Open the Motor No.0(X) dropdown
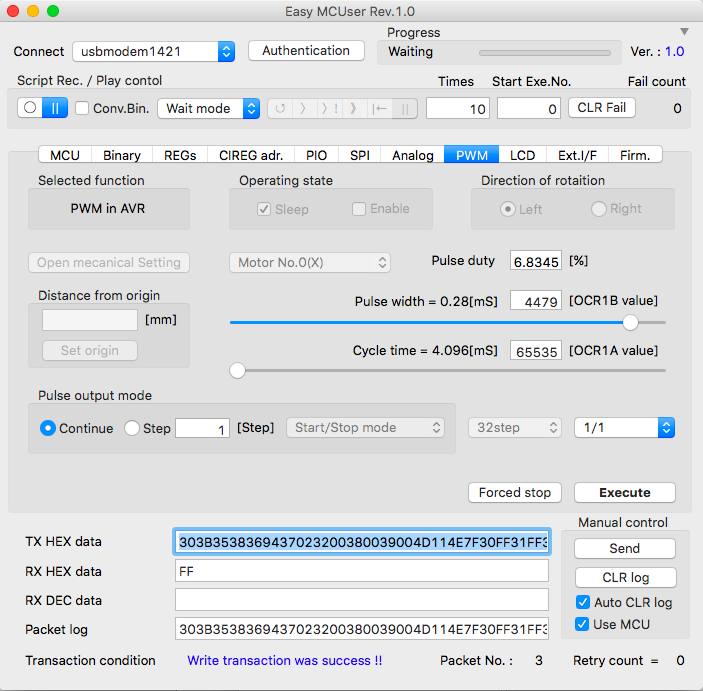The width and height of the screenshot is (703, 691). point(310,262)
